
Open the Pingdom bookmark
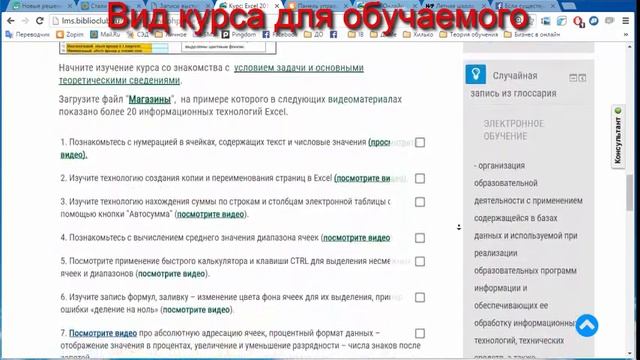pyautogui.click(x=239, y=35)
